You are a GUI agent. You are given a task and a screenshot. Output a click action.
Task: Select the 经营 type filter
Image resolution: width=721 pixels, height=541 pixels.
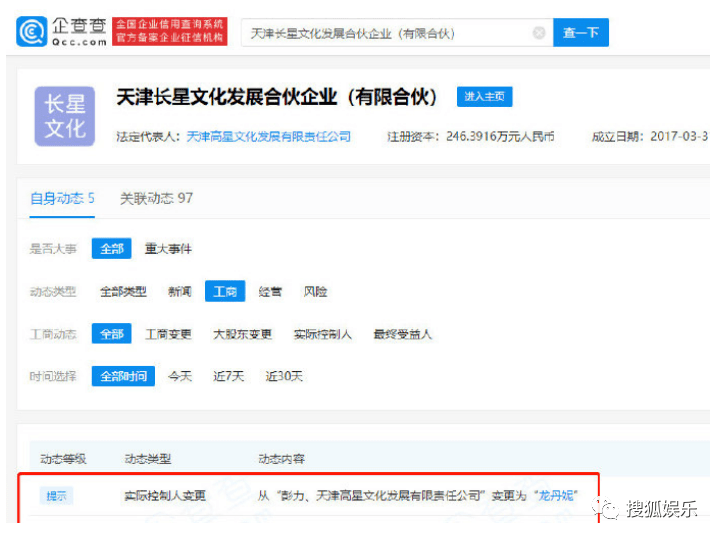(x=270, y=291)
